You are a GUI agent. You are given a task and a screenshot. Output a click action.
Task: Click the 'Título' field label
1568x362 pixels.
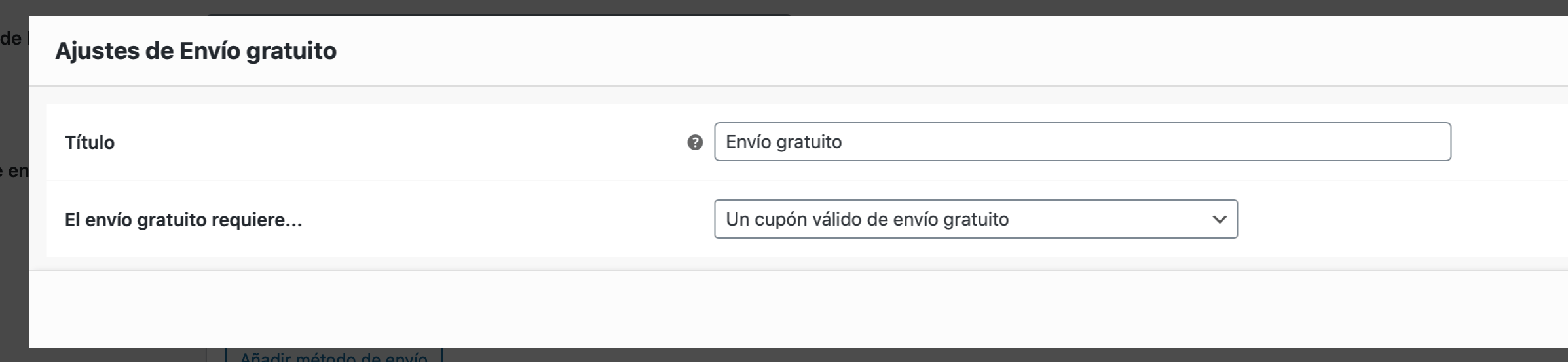click(x=90, y=142)
